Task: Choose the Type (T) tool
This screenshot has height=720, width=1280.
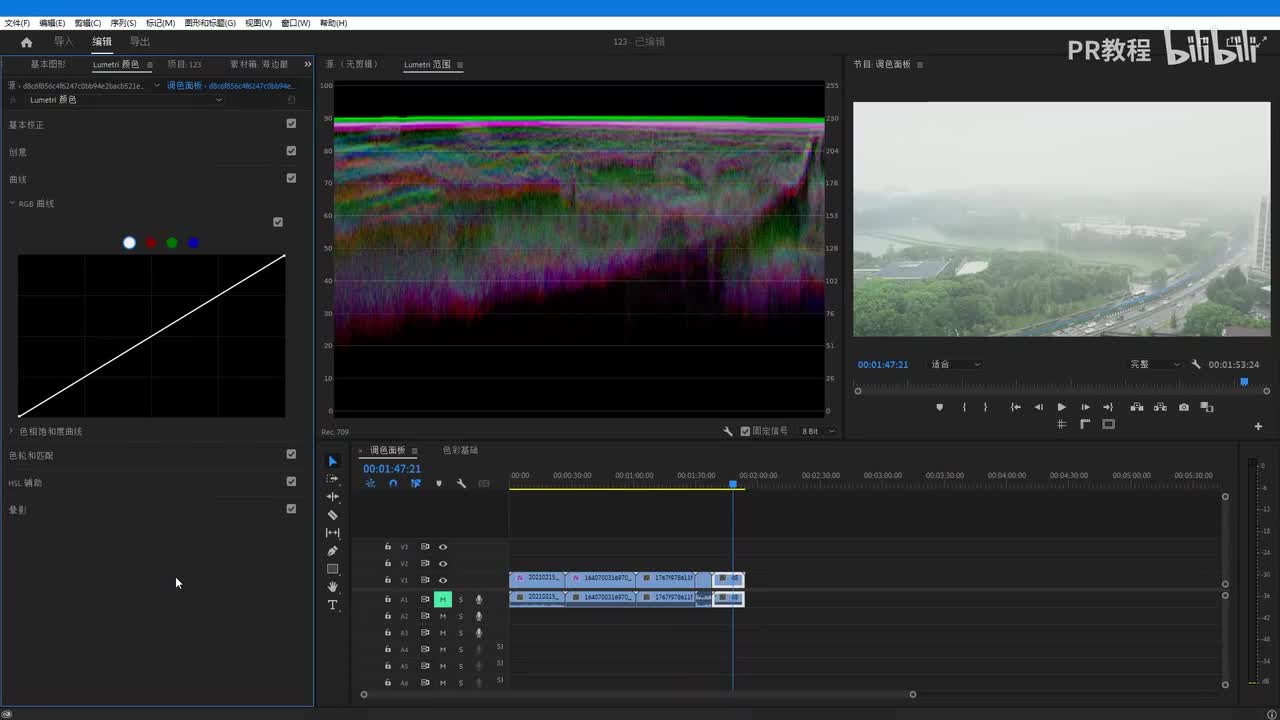Action: 333,605
